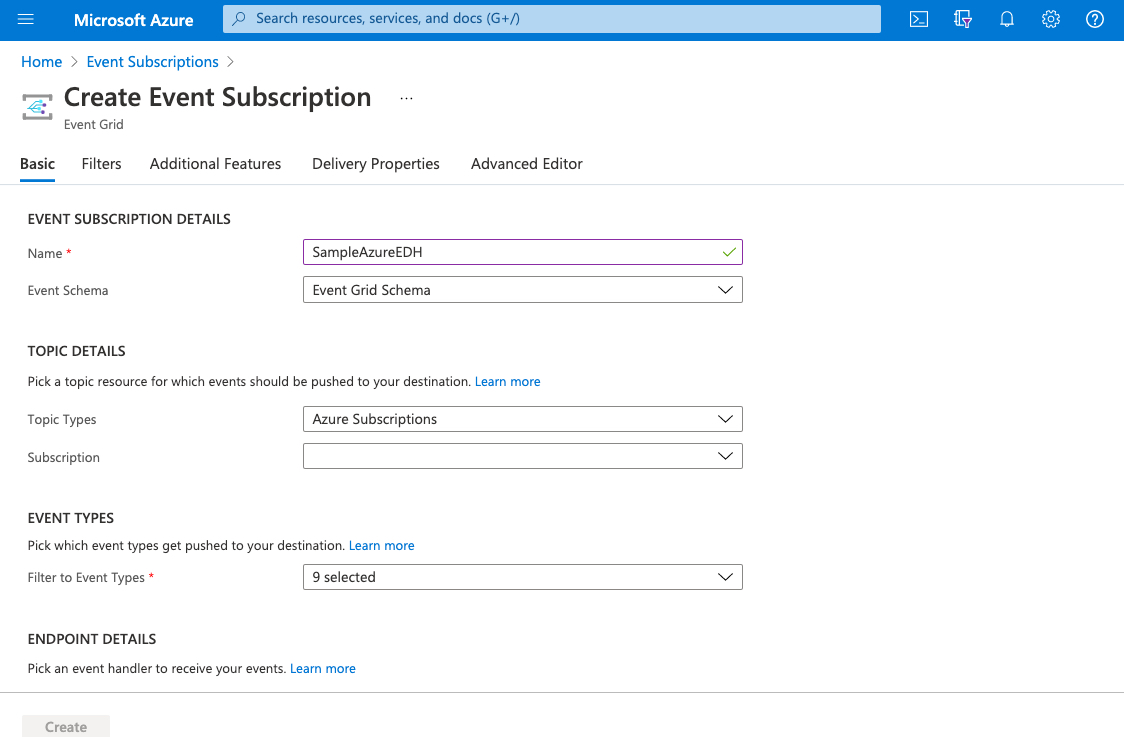Open the Delivery Properties tab
This screenshot has height=737, width=1124.
tap(376, 164)
